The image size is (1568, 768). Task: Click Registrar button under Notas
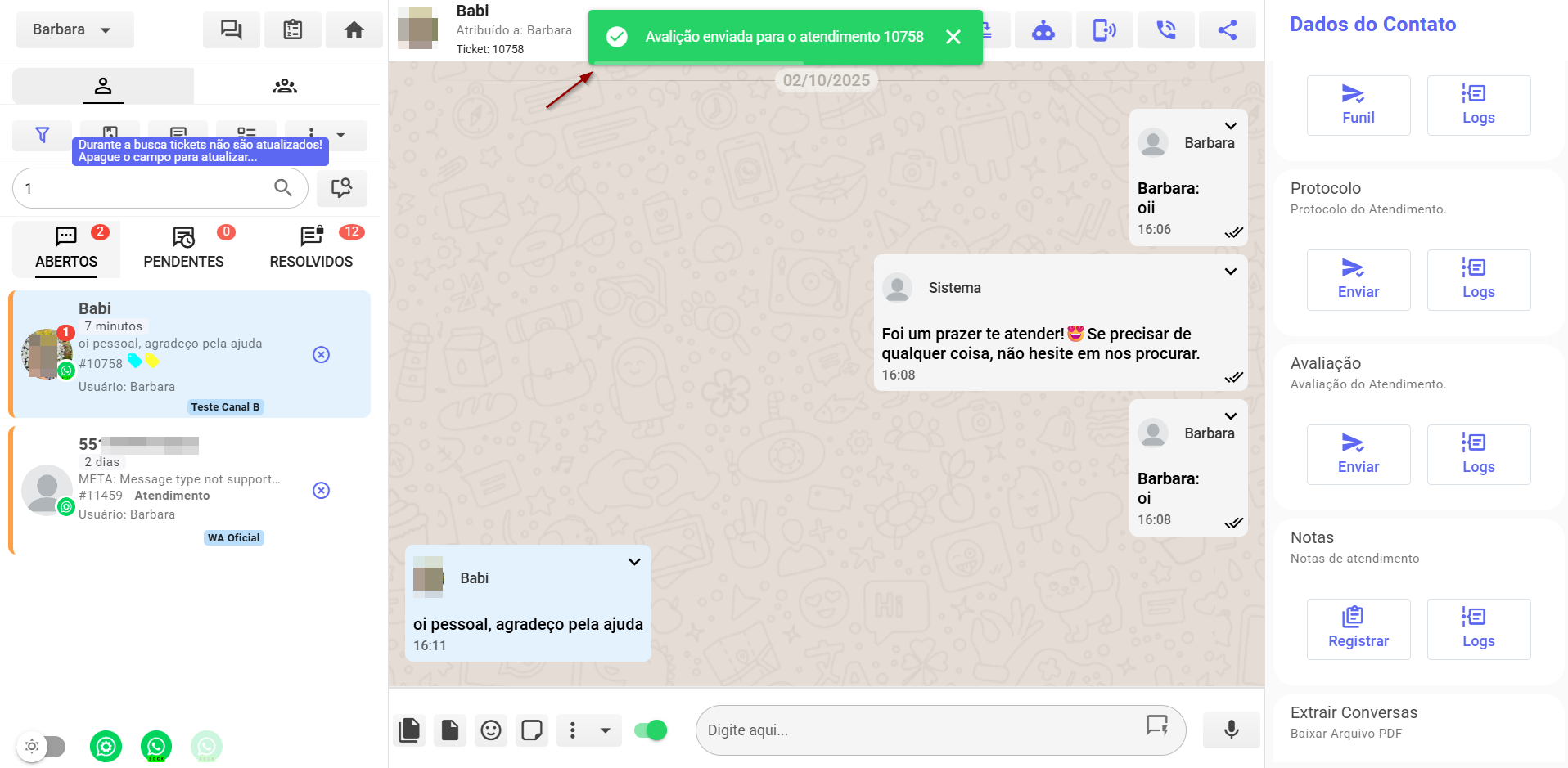pos(1358,629)
